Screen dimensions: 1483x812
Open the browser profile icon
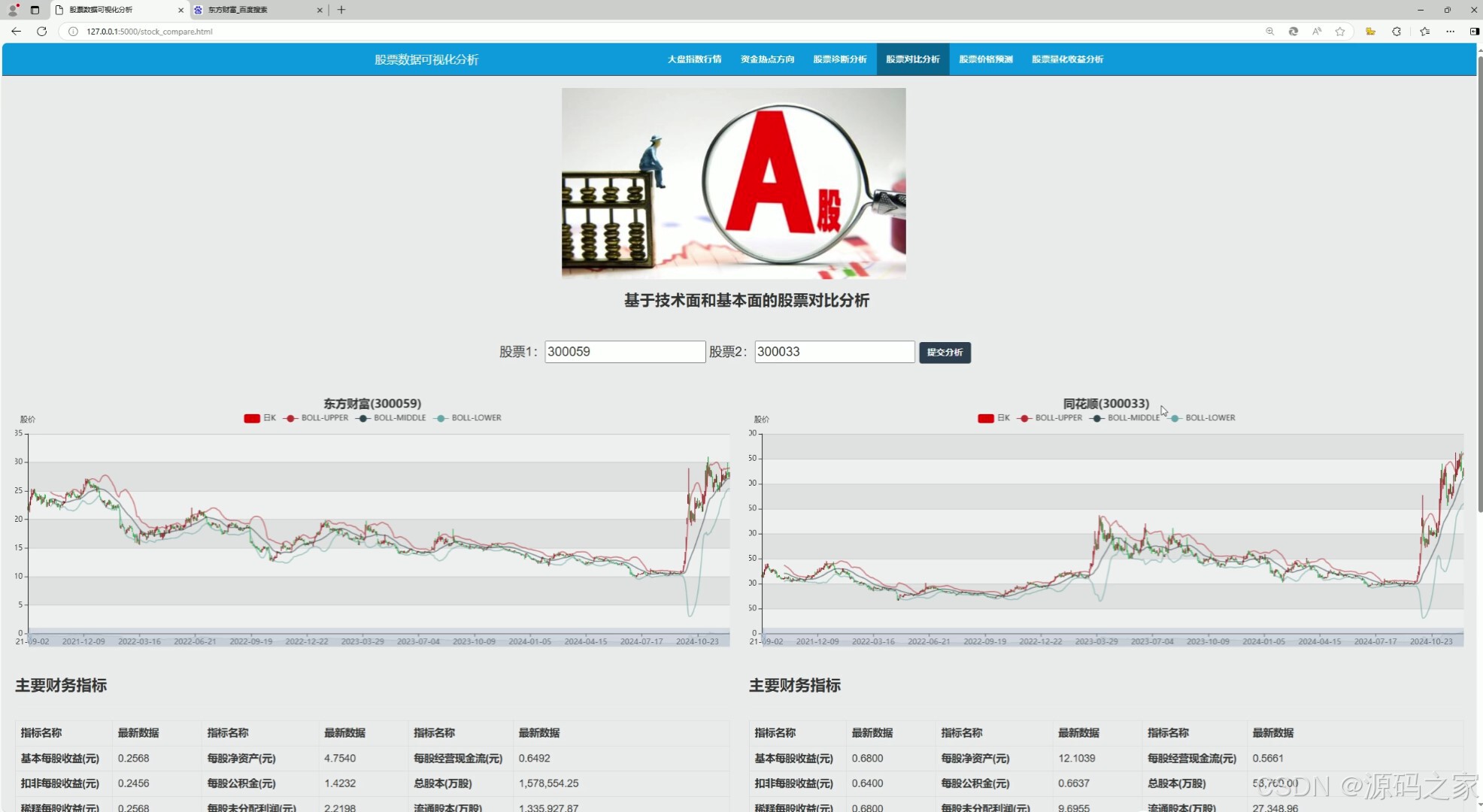tap(13, 10)
